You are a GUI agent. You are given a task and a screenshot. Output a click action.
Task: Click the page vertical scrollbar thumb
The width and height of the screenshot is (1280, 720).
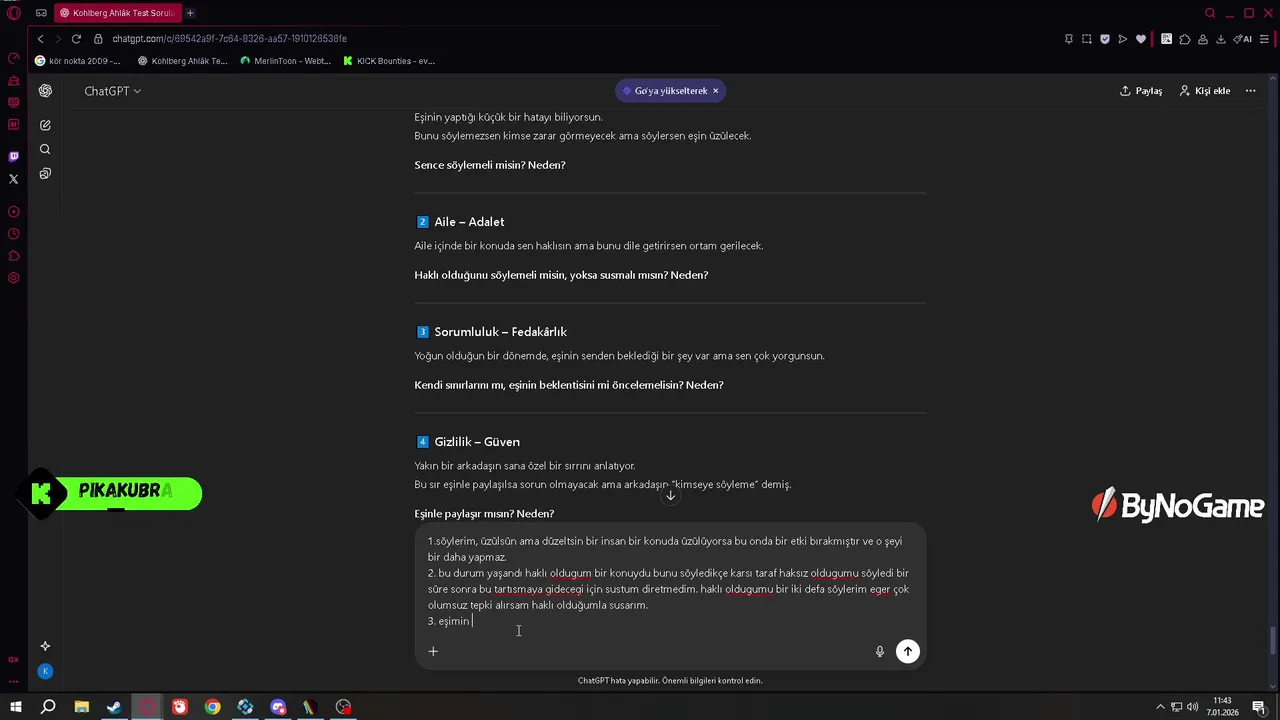[x=1273, y=639]
